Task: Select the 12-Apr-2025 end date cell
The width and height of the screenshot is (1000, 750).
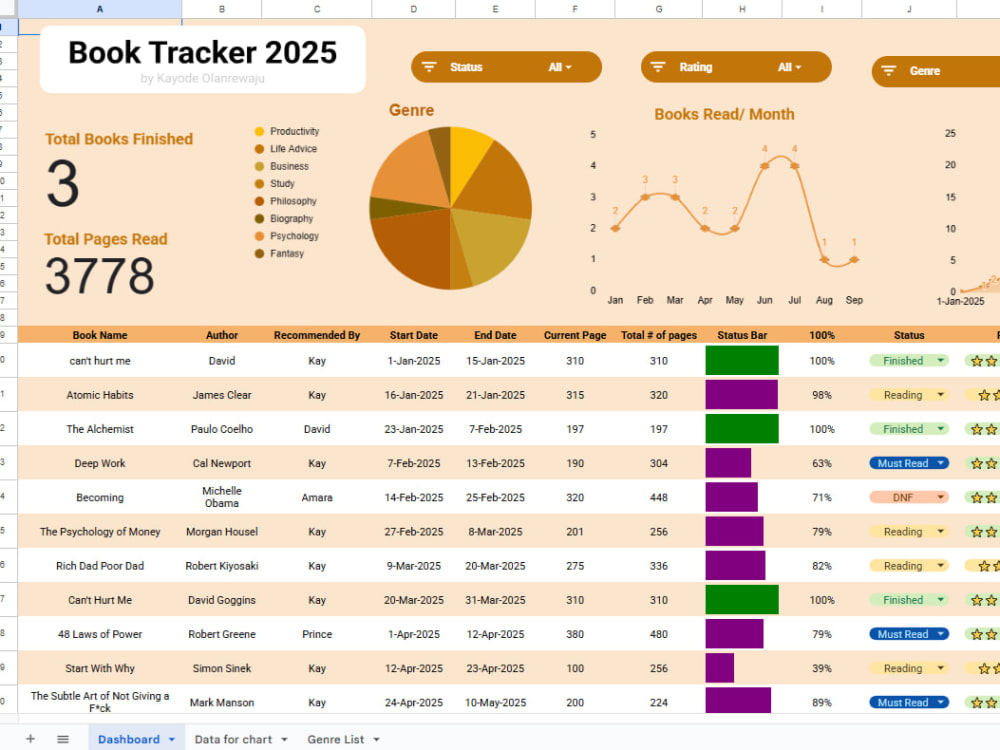Action: (x=495, y=634)
